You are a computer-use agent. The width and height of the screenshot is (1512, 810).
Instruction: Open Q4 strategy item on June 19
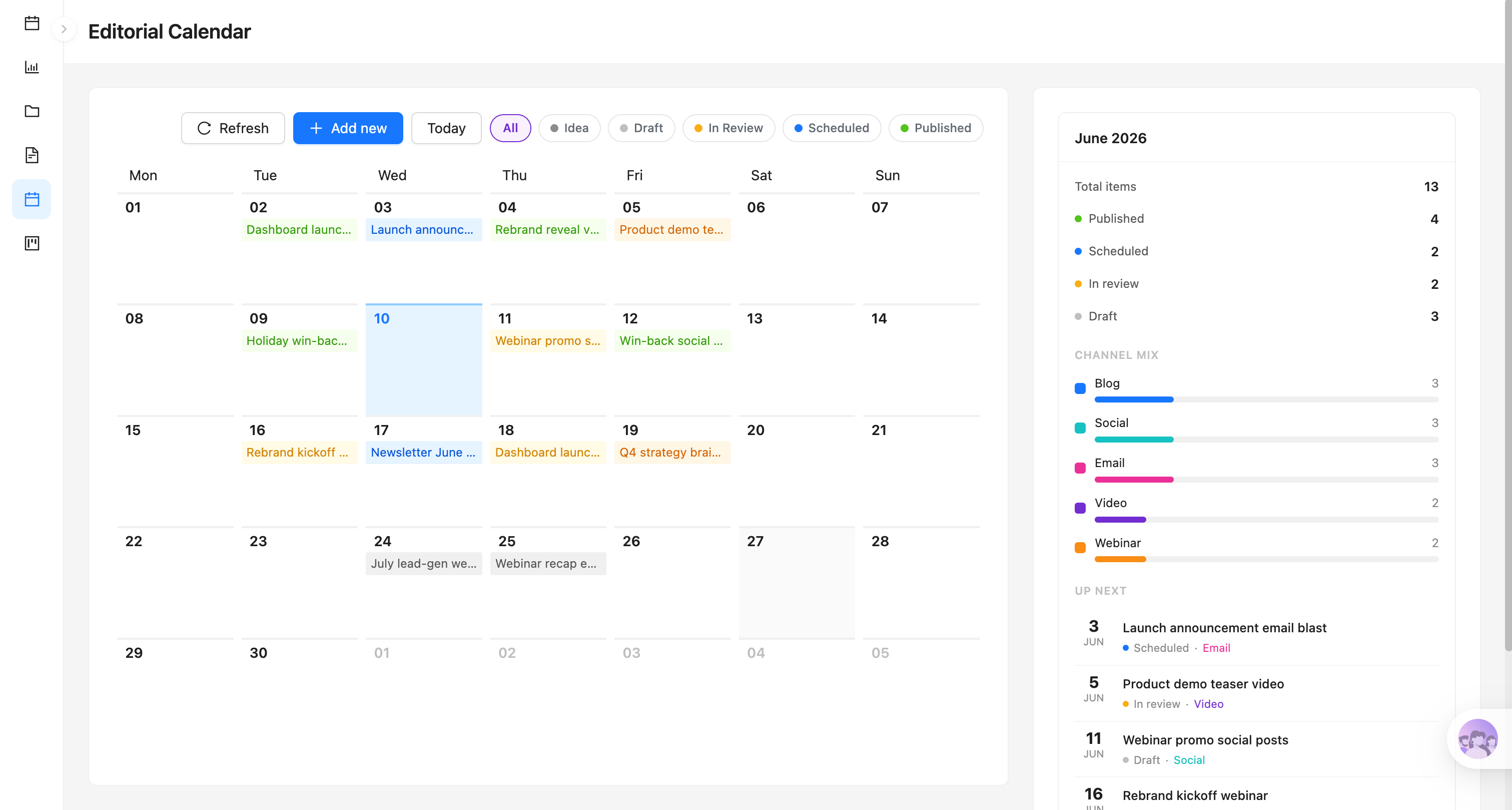point(672,452)
